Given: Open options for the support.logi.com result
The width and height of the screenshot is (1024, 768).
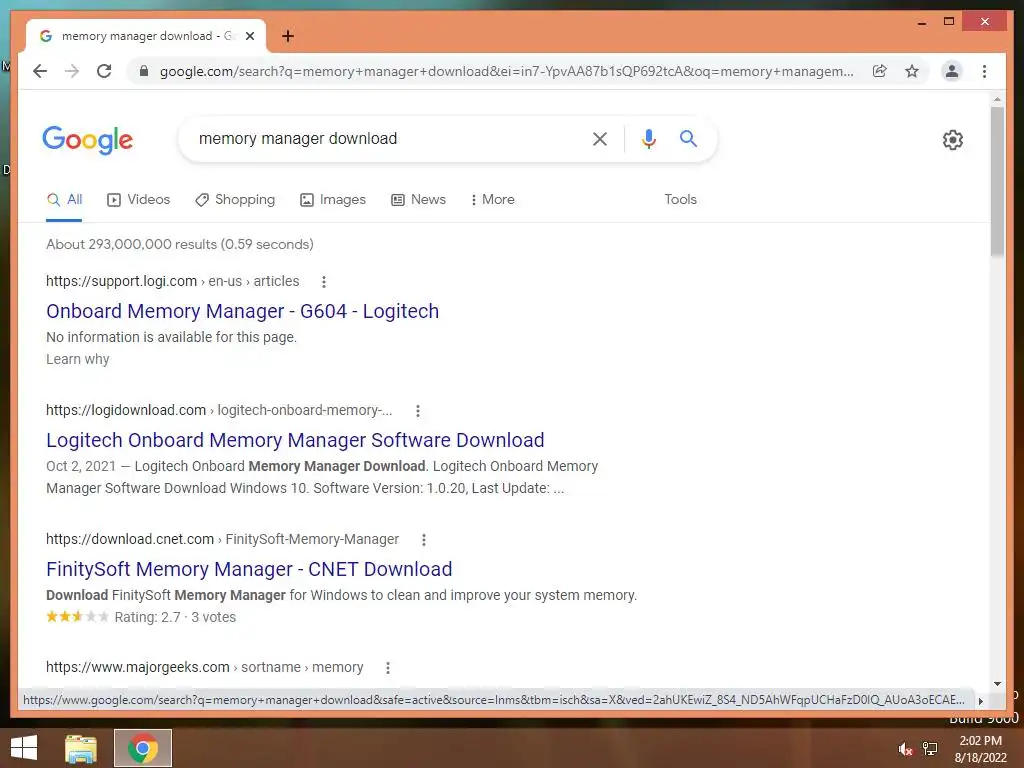Looking at the screenshot, I should [324, 281].
